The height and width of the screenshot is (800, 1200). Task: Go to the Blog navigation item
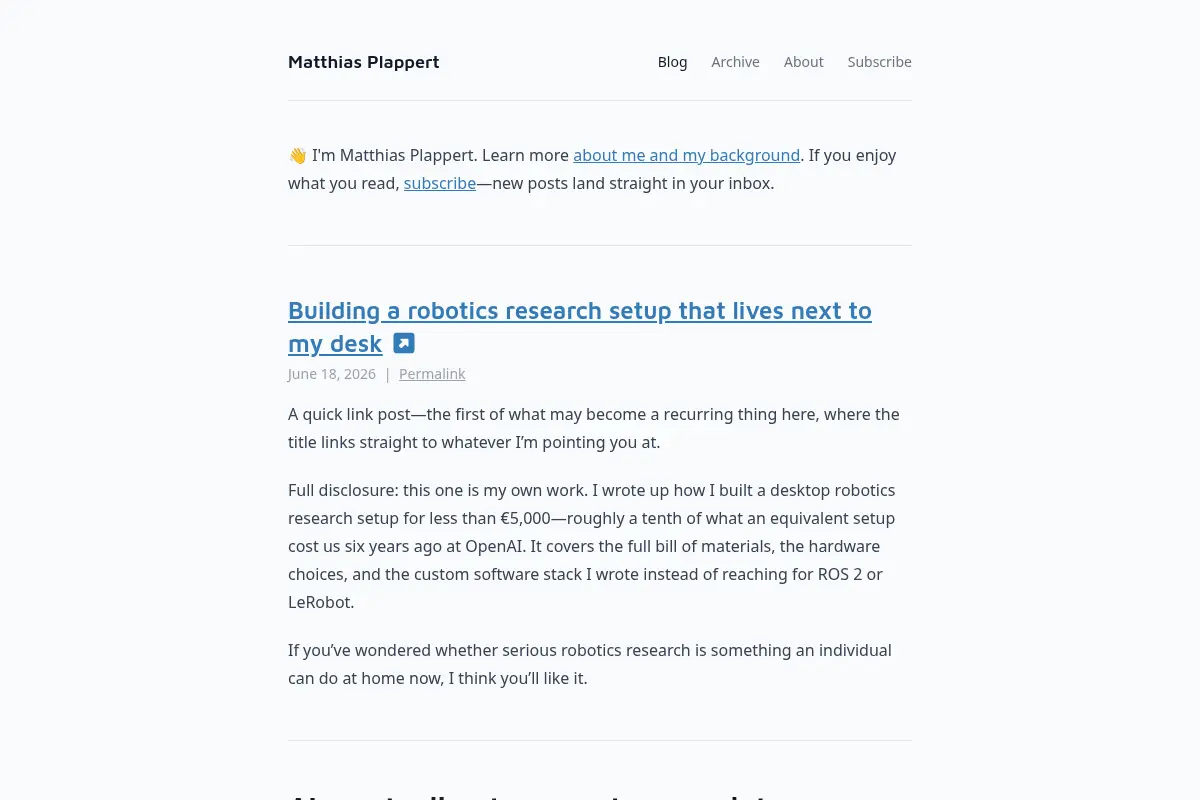point(672,62)
